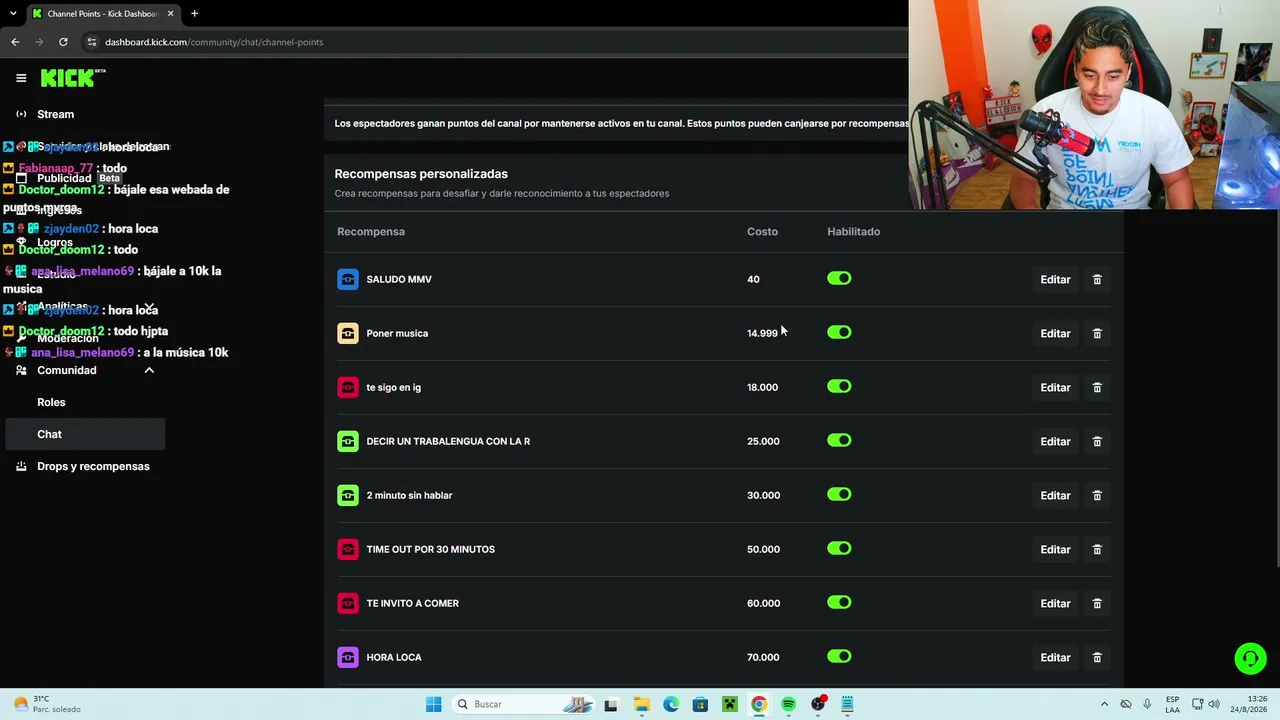The width and height of the screenshot is (1280, 720).
Task: Edit the te sigo en ig reward
Action: point(1055,388)
